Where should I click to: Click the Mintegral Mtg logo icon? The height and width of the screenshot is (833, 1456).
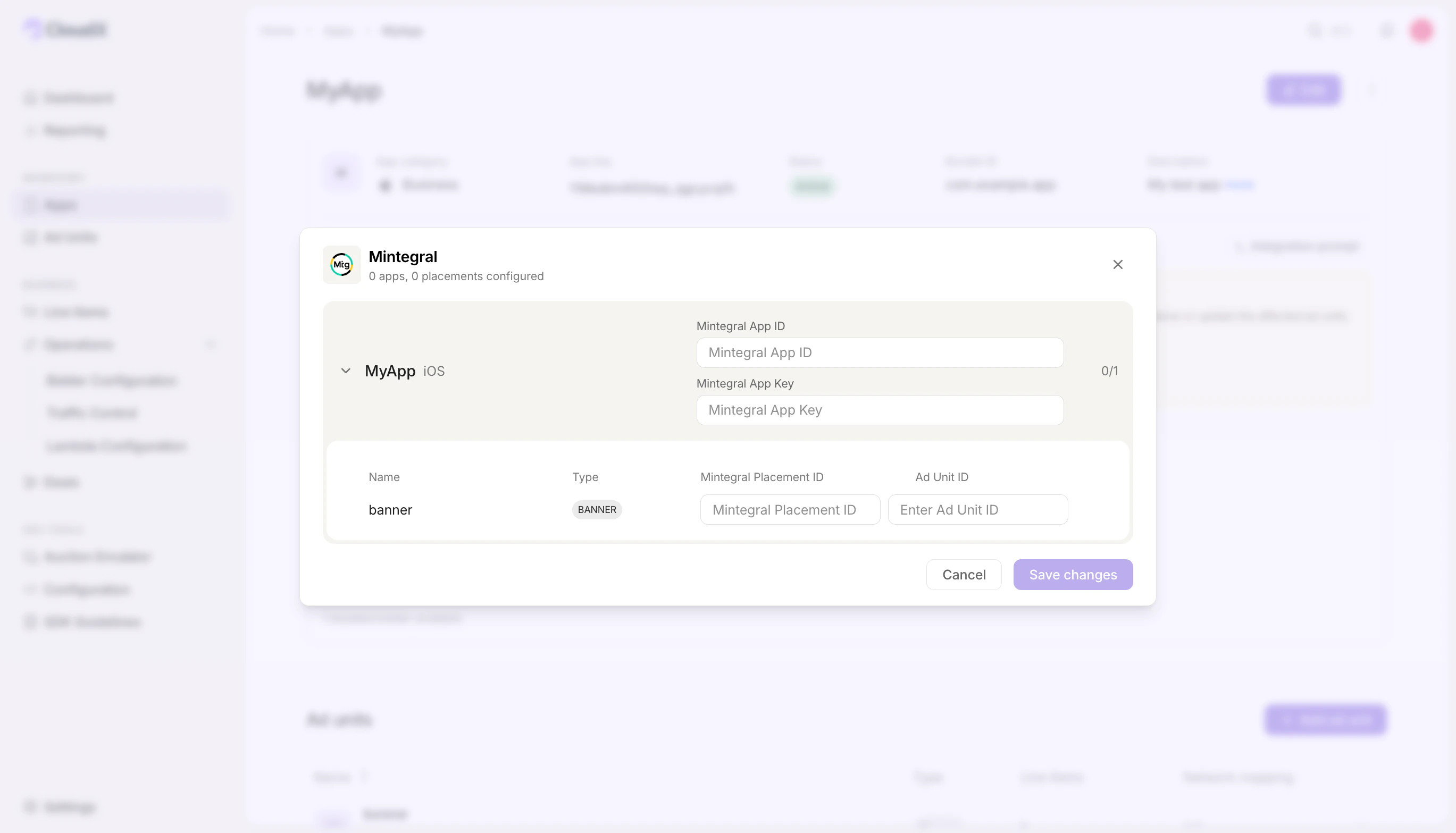point(341,264)
